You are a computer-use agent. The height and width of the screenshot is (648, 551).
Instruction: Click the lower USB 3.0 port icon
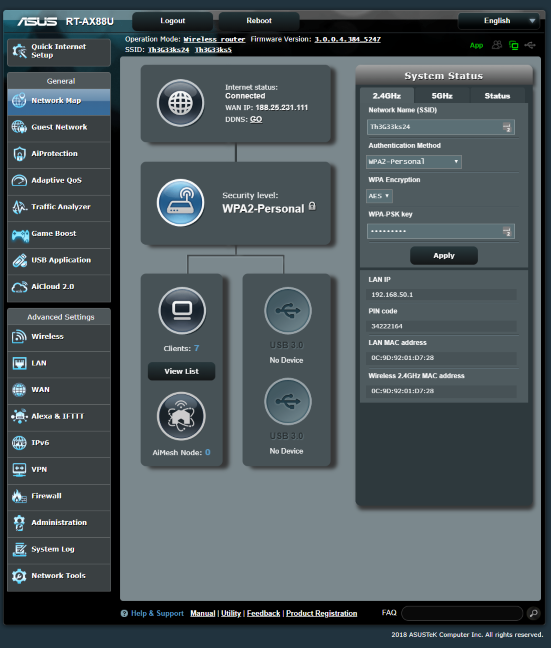point(288,401)
